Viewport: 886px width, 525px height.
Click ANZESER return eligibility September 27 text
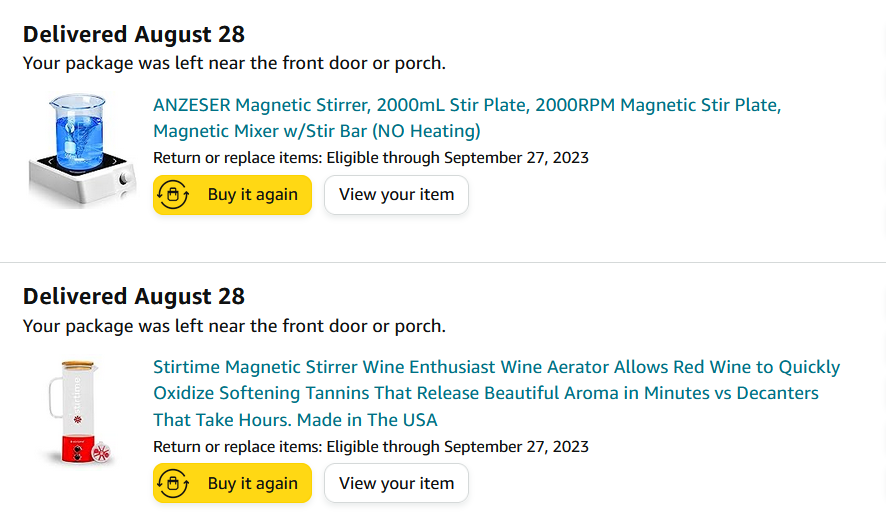pos(371,158)
